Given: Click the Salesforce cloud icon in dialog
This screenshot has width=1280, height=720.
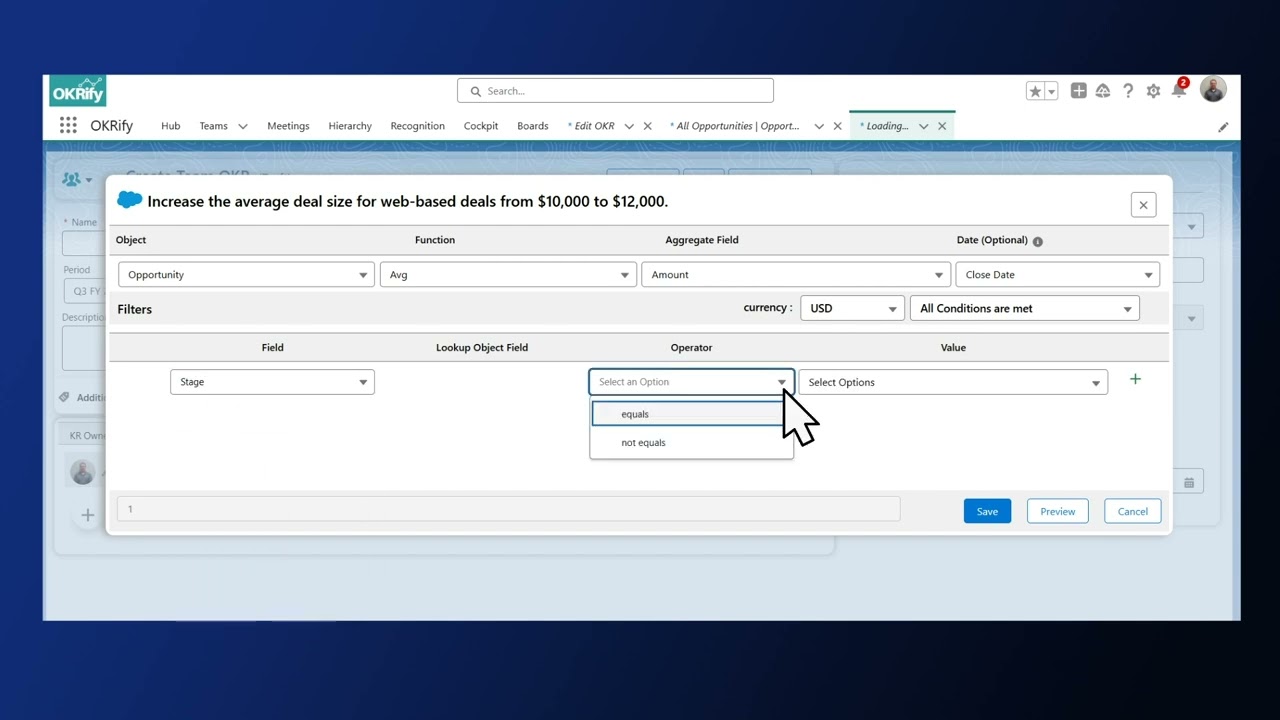Looking at the screenshot, I should (x=130, y=200).
